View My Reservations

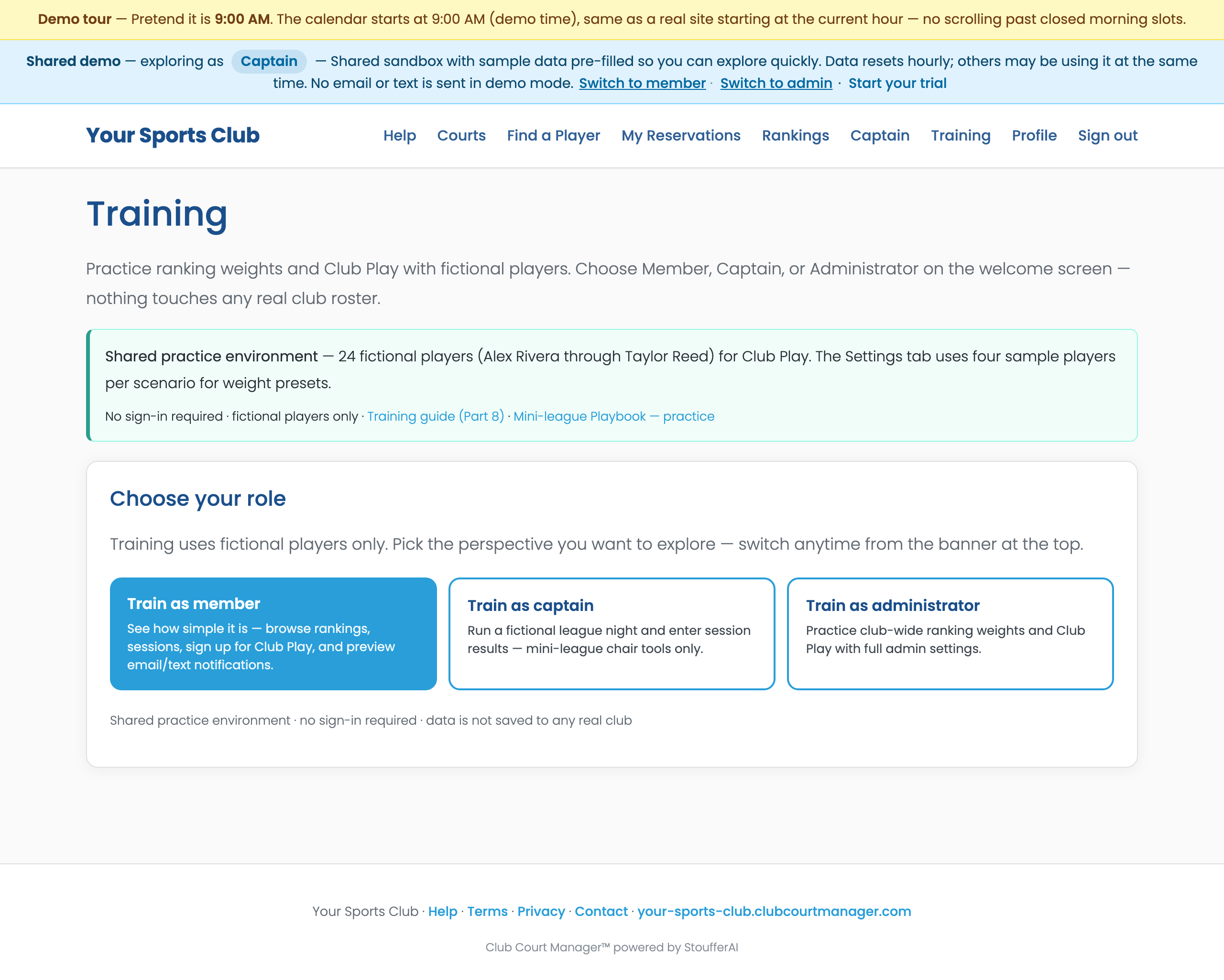tap(681, 135)
